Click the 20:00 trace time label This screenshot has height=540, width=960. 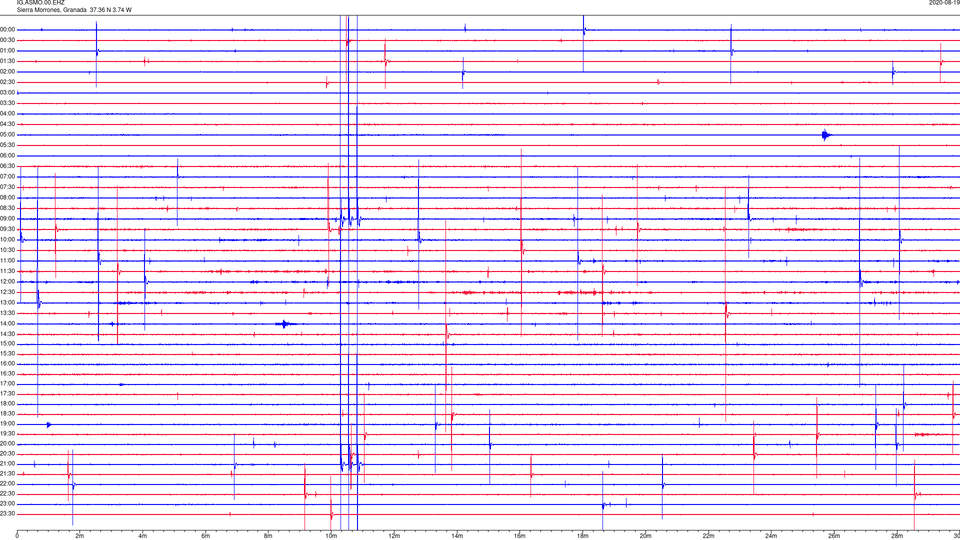pos(8,444)
